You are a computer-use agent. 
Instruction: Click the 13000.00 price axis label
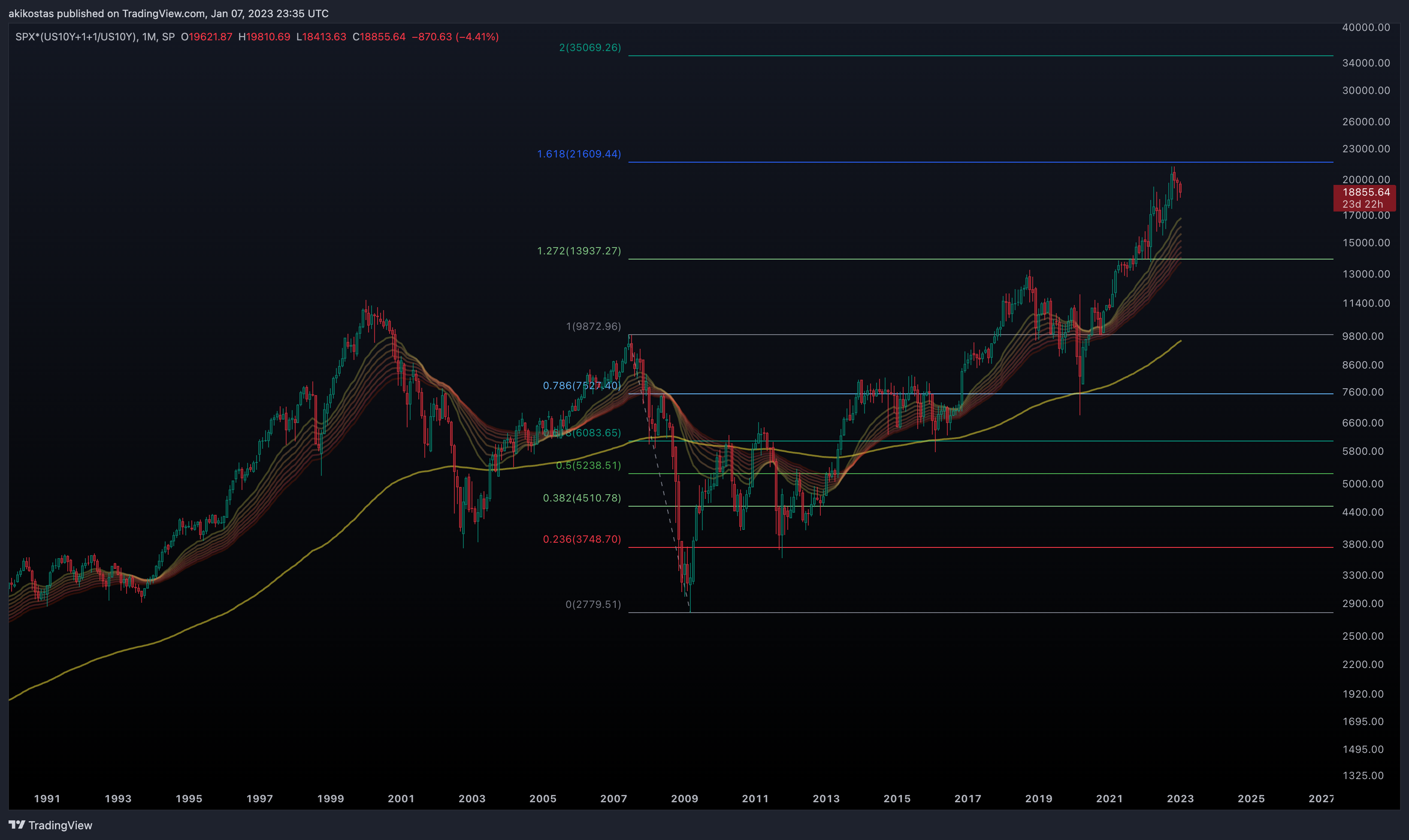click(1366, 274)
